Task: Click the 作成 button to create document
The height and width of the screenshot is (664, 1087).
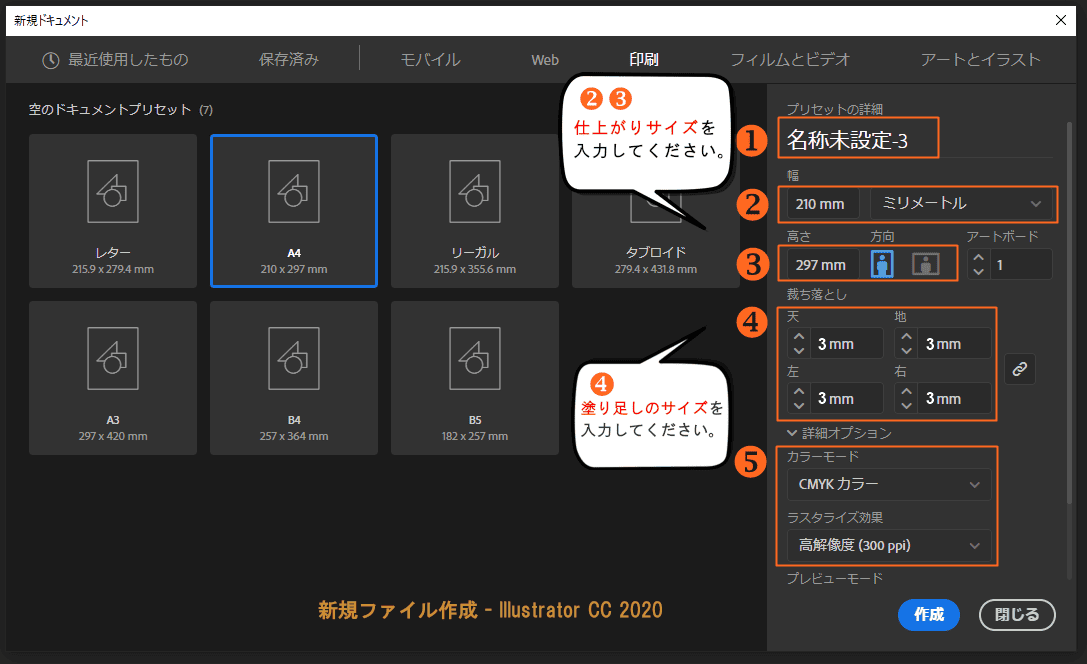Action: click(928, 615)
